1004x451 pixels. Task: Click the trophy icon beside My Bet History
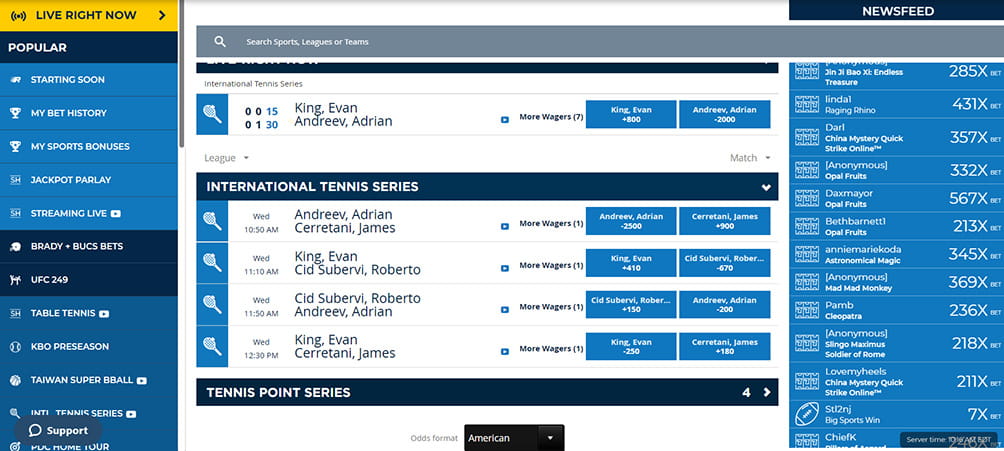[15, 113]
